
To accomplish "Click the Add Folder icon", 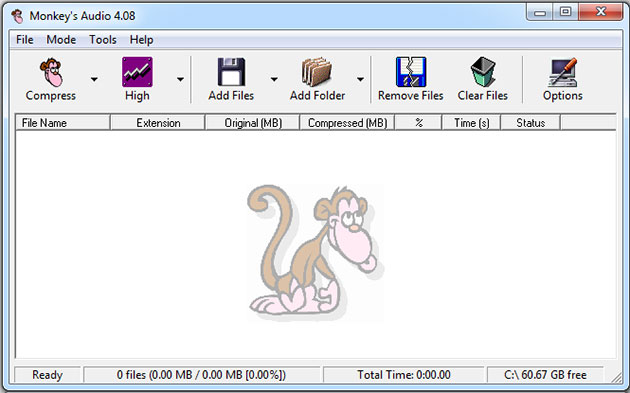I will (x=317, y=72).
